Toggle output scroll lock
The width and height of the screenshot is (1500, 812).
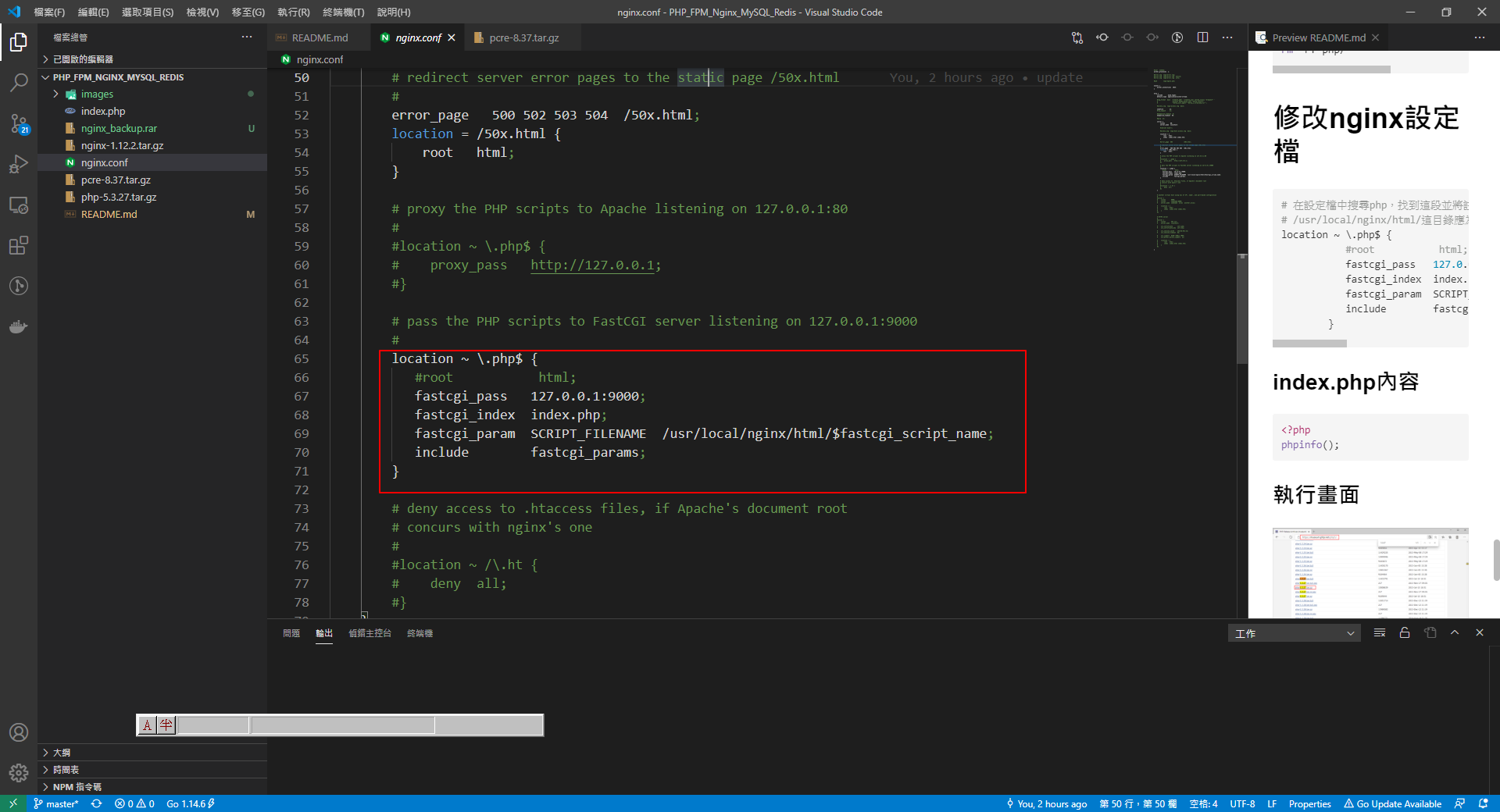pyautogui.click(x=1405, y=633)
